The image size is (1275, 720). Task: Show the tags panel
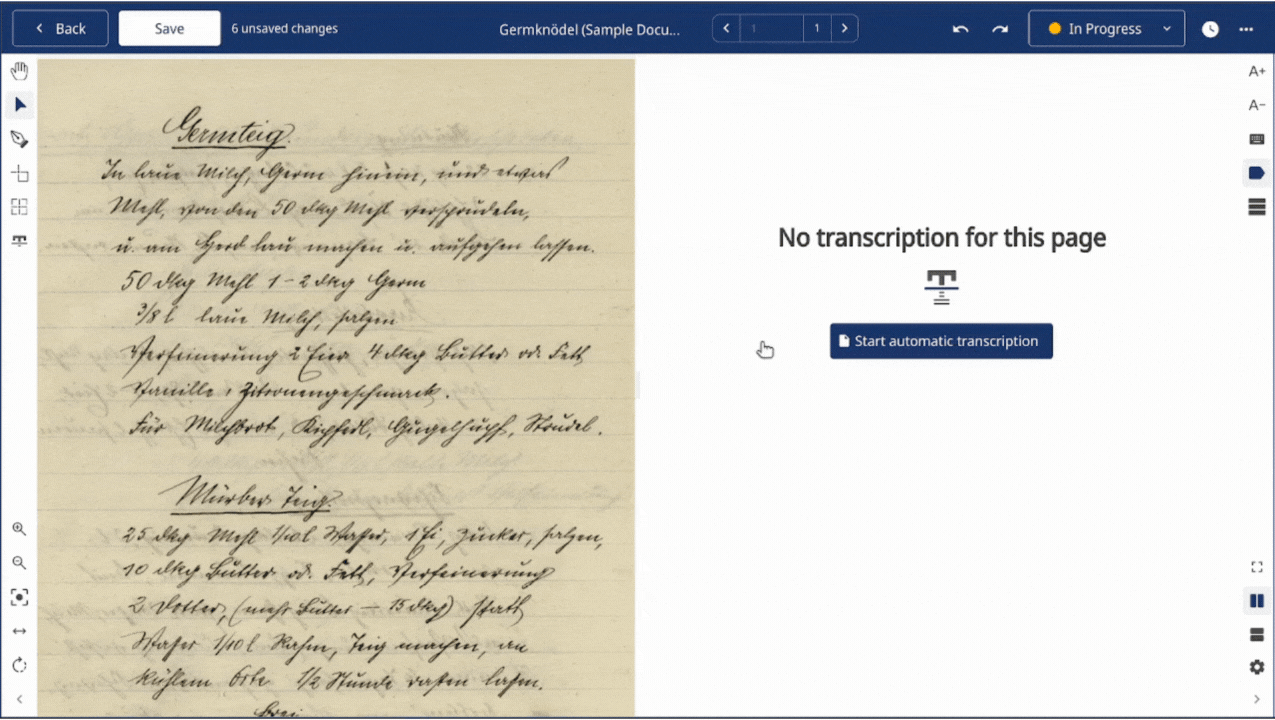pos(1256,173)
